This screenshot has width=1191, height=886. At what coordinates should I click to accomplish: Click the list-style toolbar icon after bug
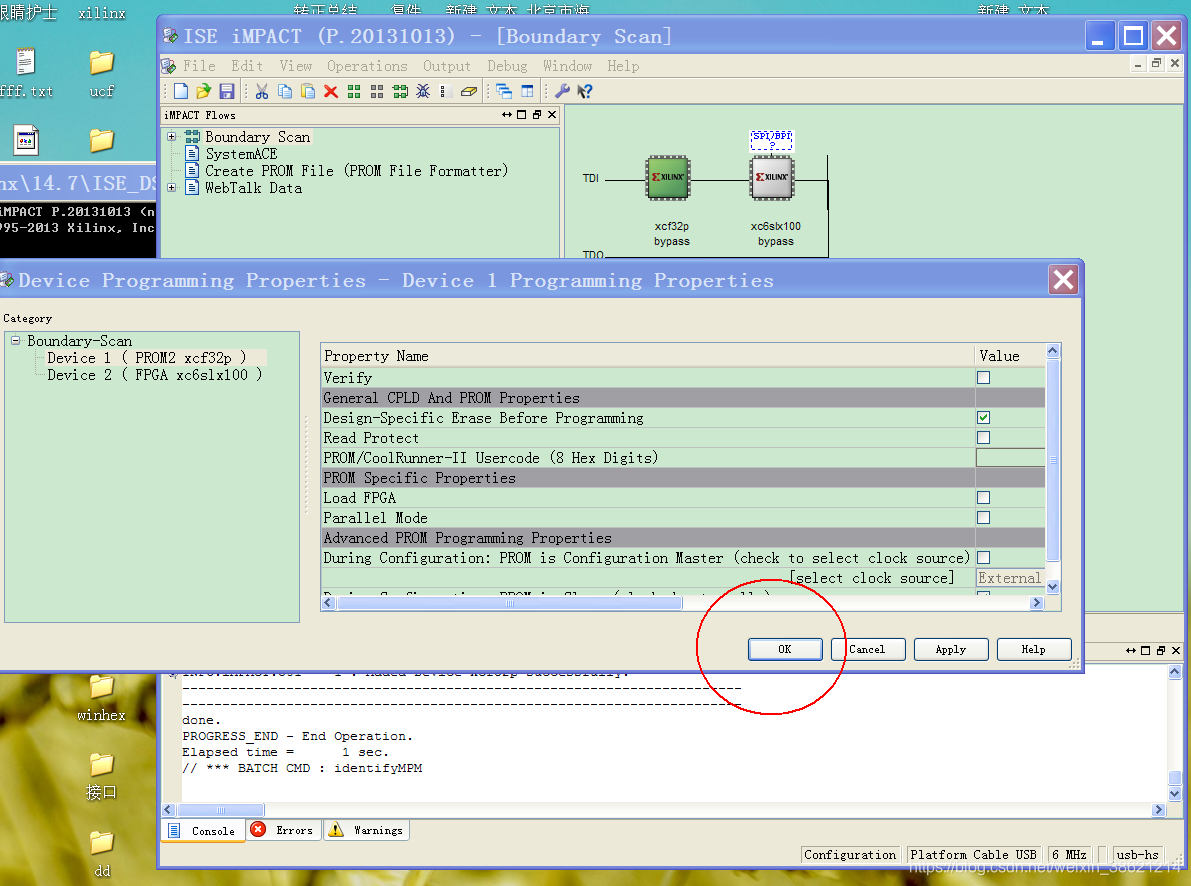(x=446, y=91)
